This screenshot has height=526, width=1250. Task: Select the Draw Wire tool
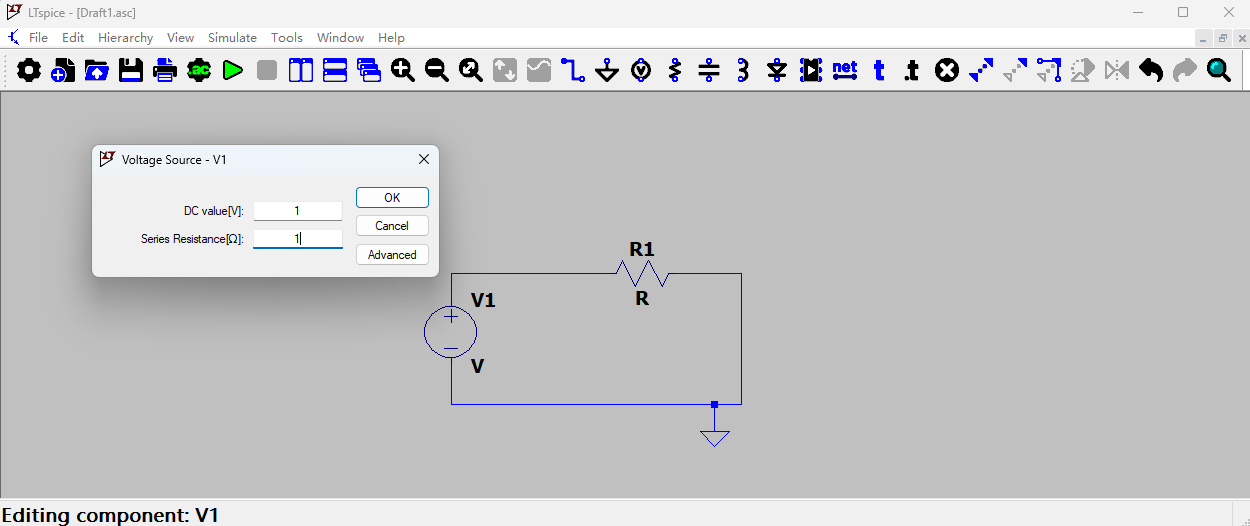573,70
